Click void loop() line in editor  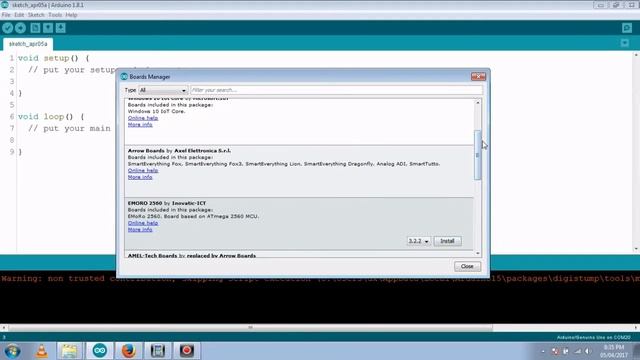(x=51, y=116)
